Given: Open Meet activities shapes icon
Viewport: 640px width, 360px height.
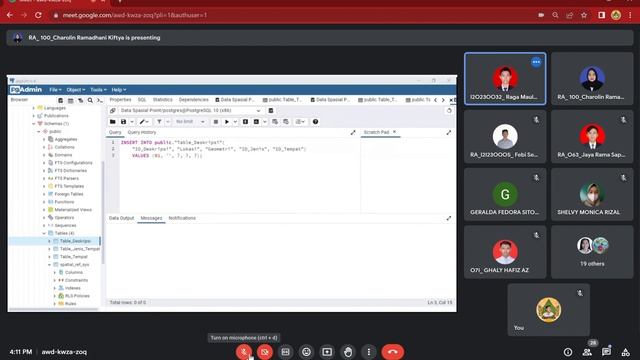Looking at the screenshot, I should pyautogui.click(x=625, y=352).
